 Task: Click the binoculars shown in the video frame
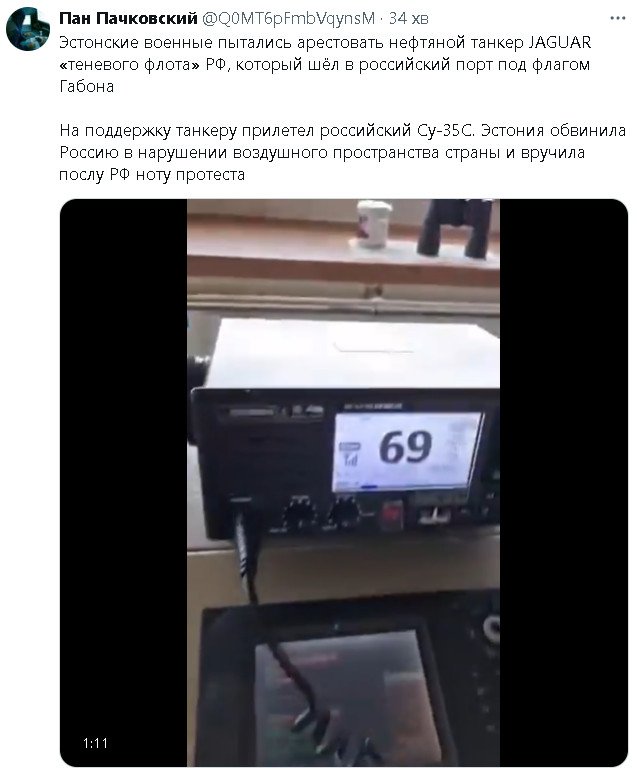pyautogui.click(x=456, y=227)
